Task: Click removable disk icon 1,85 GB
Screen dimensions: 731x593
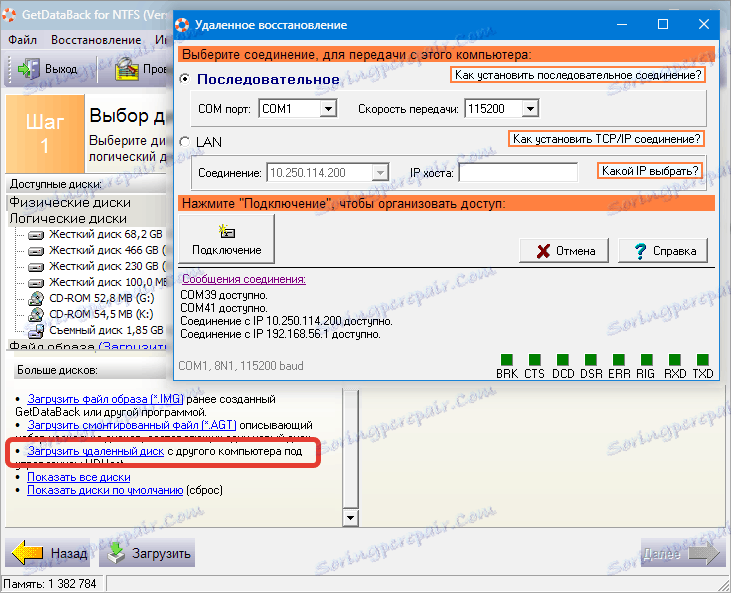Action: (x=36, y=331)
